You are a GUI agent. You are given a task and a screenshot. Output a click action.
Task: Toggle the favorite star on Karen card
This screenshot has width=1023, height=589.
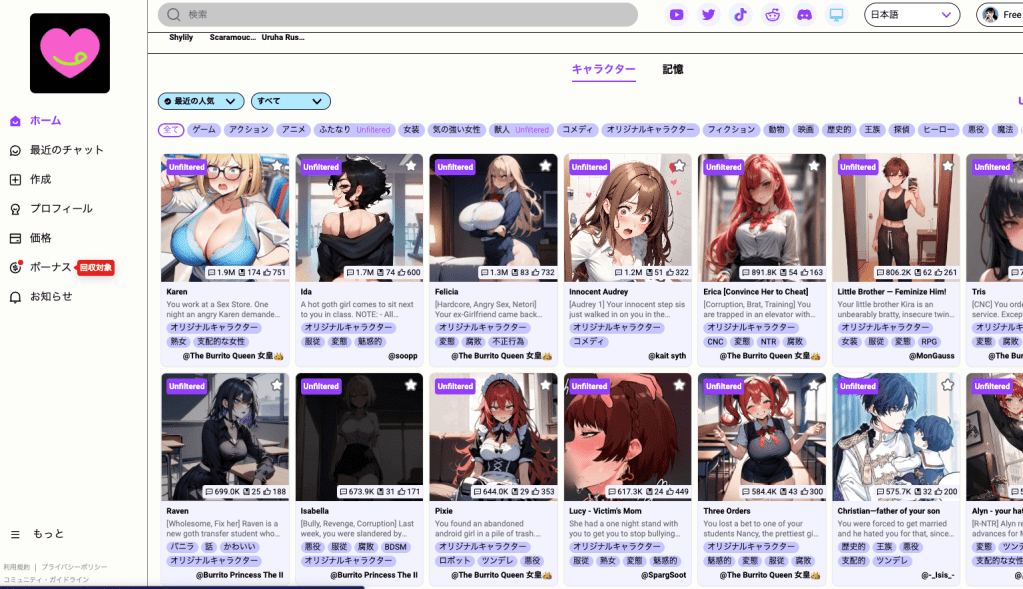(277, 166)
